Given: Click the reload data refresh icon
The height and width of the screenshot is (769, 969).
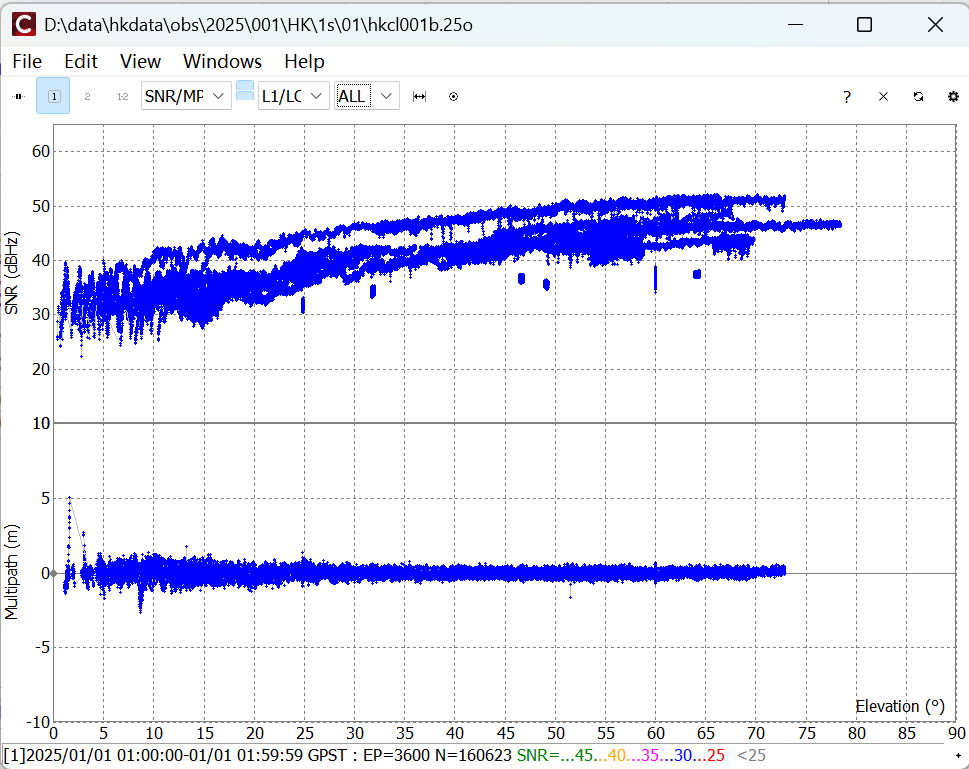Looking at the screenshot, I should tap(918, 96).
